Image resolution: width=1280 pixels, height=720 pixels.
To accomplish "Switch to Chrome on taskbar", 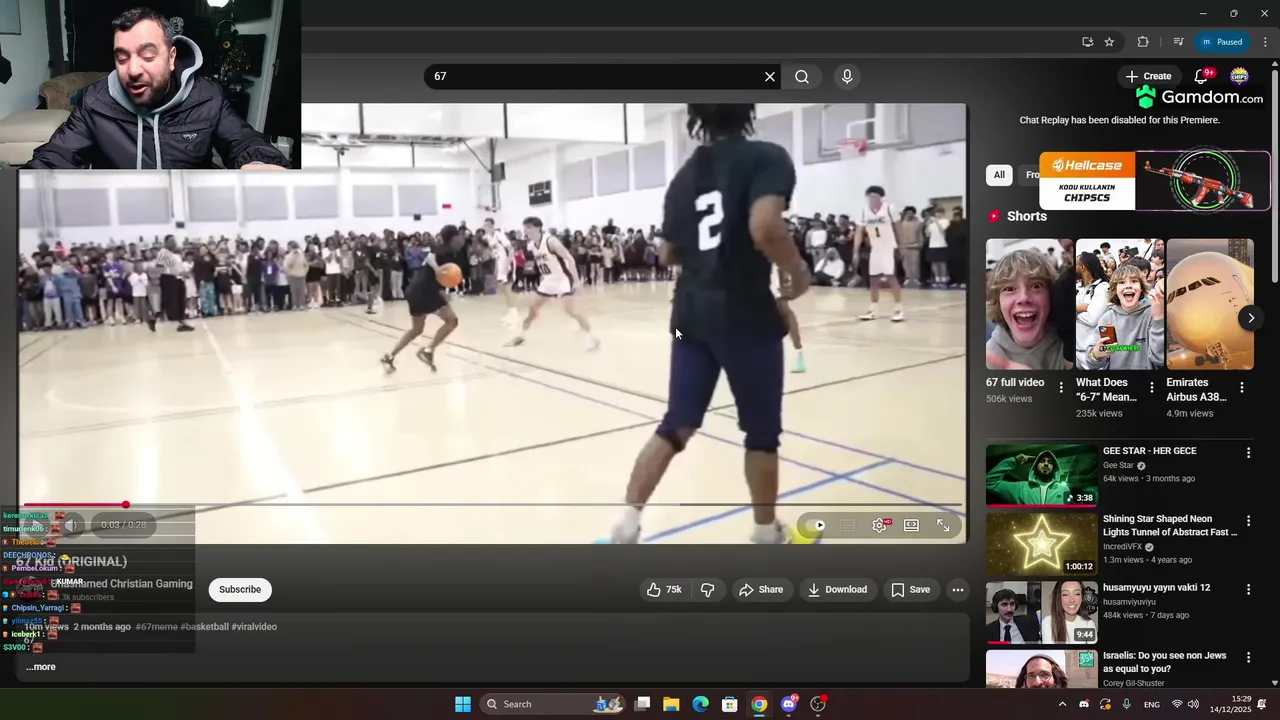I will [x=759, y=704].
